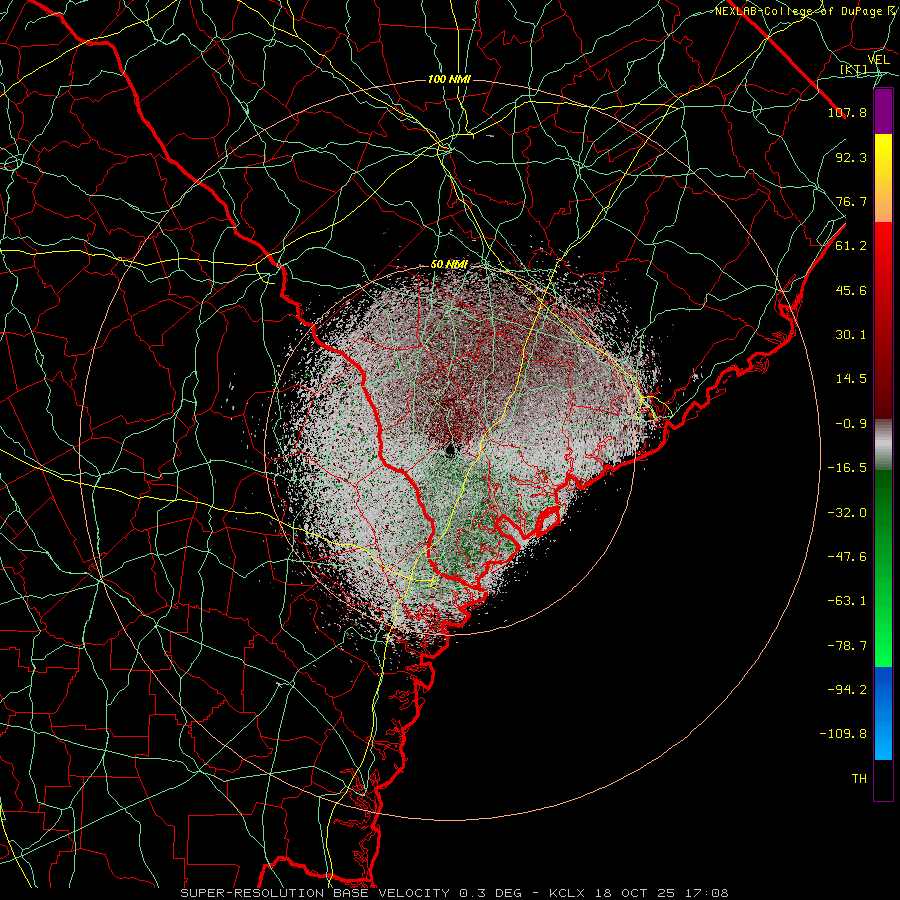900x900 pixels.
Task: Pick the blue segment of the velocity scale
Action: pos(883,713)
